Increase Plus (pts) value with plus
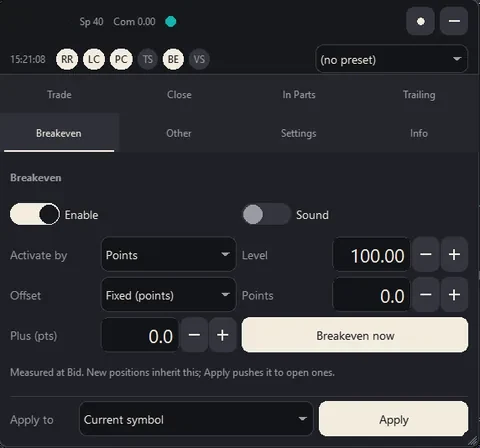Image resolution: width=480 pixels, height=448 pixels. pyautogui.click(x=223, y=335)
